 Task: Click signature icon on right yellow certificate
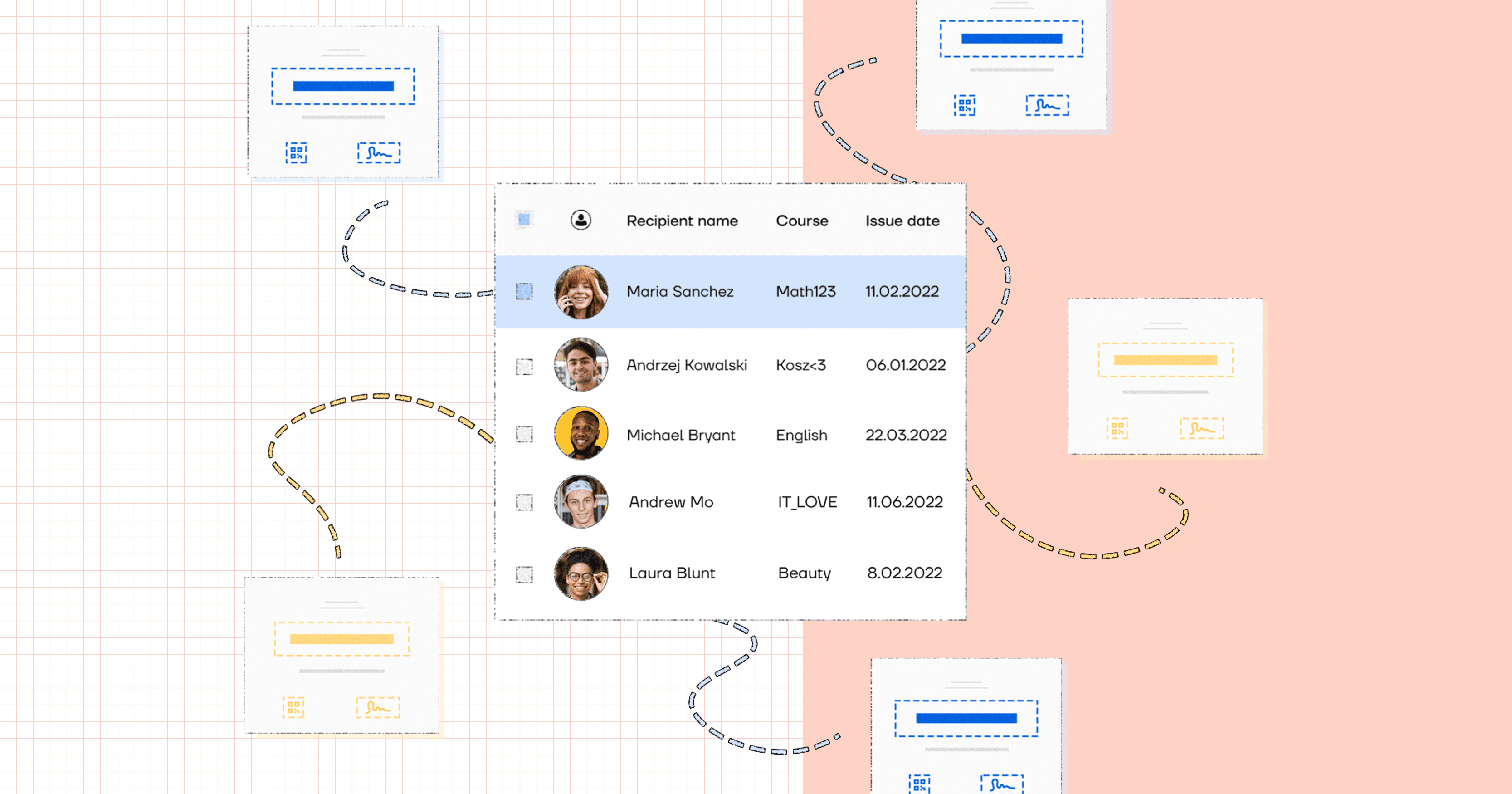tap(1201, 428)
